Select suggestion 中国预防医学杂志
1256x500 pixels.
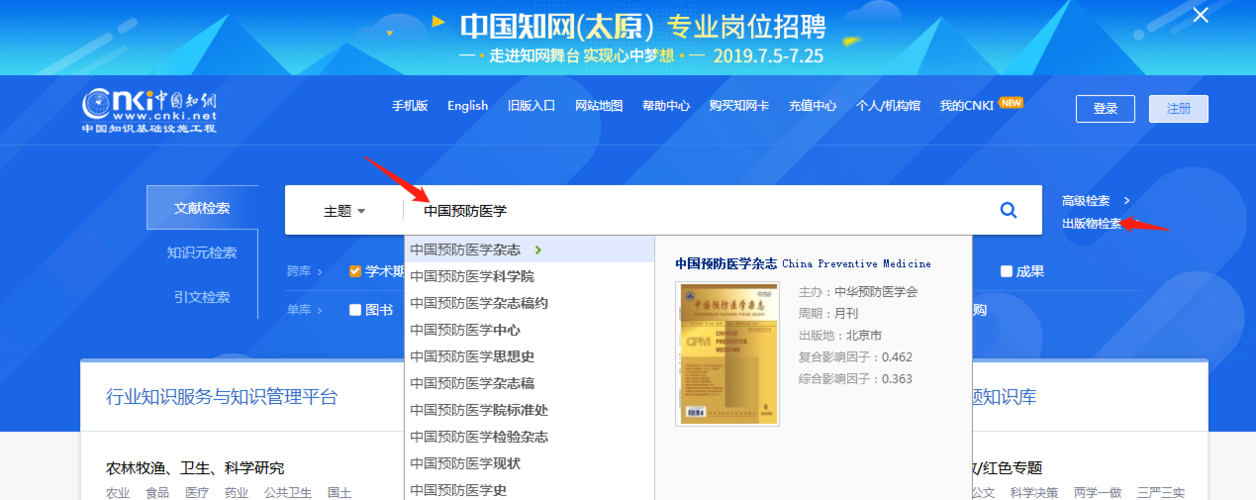pos(529,250)
